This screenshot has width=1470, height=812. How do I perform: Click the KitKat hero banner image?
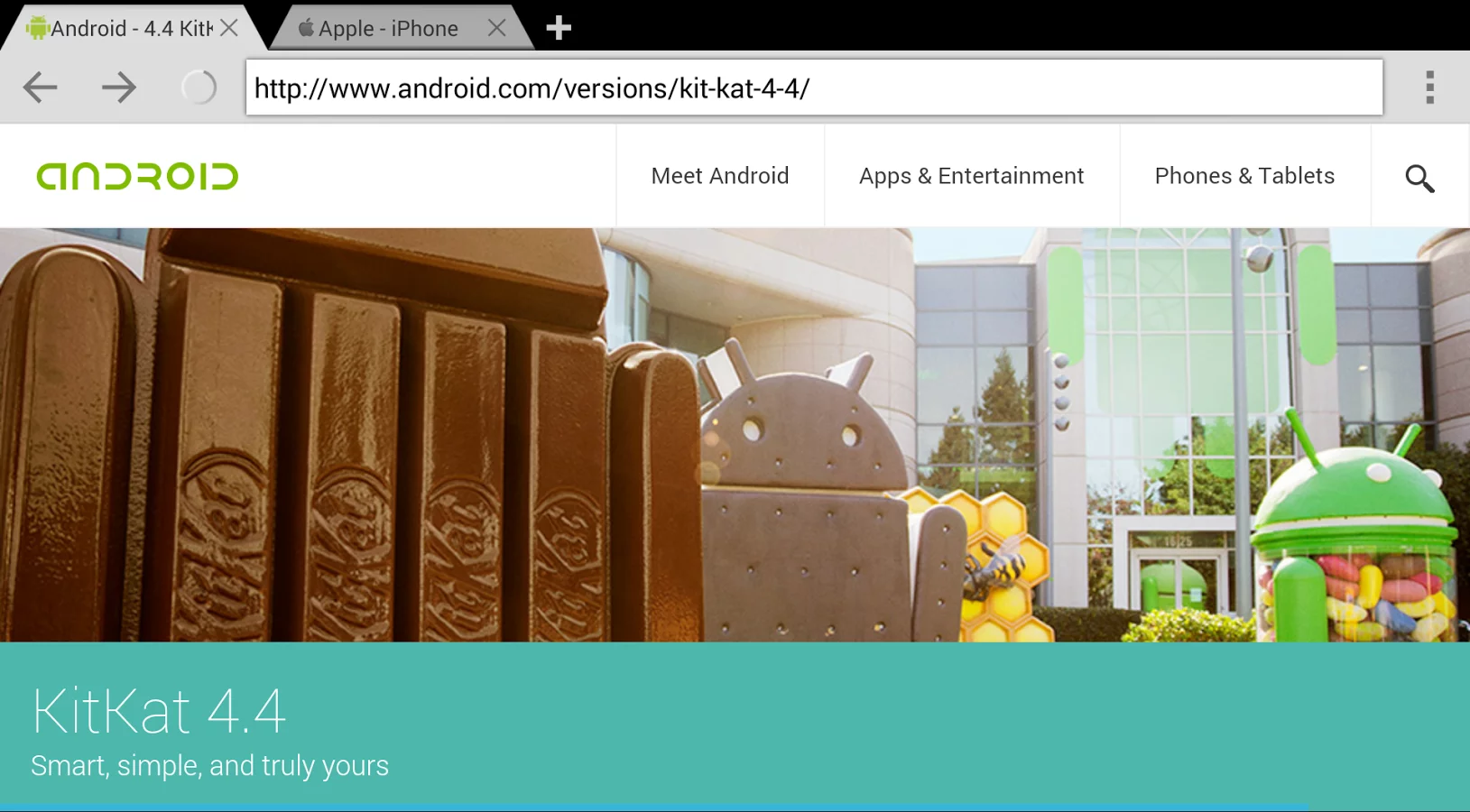(x=735, y=435)
